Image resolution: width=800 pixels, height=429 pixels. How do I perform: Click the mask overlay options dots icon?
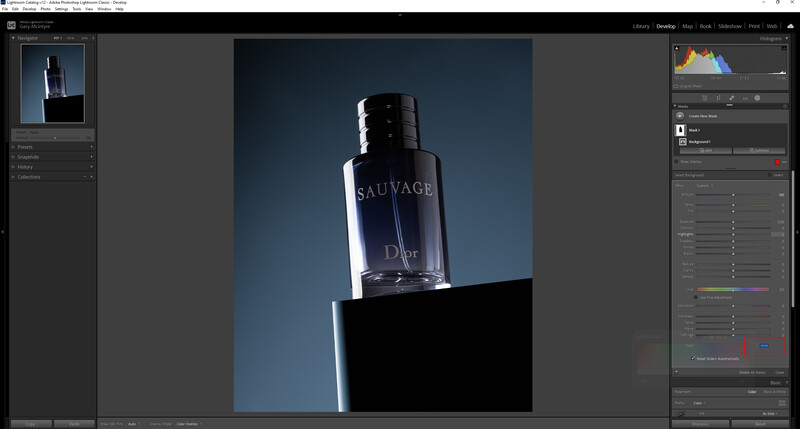pyautogui.click(x=785, y=162)
